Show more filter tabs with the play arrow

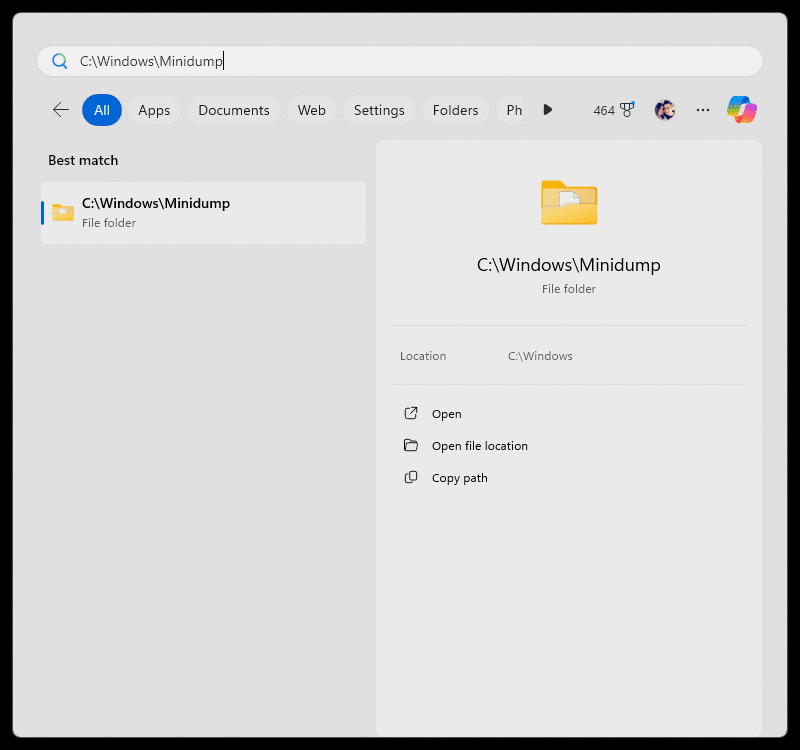pyautogui.click(x=548, y=110)
